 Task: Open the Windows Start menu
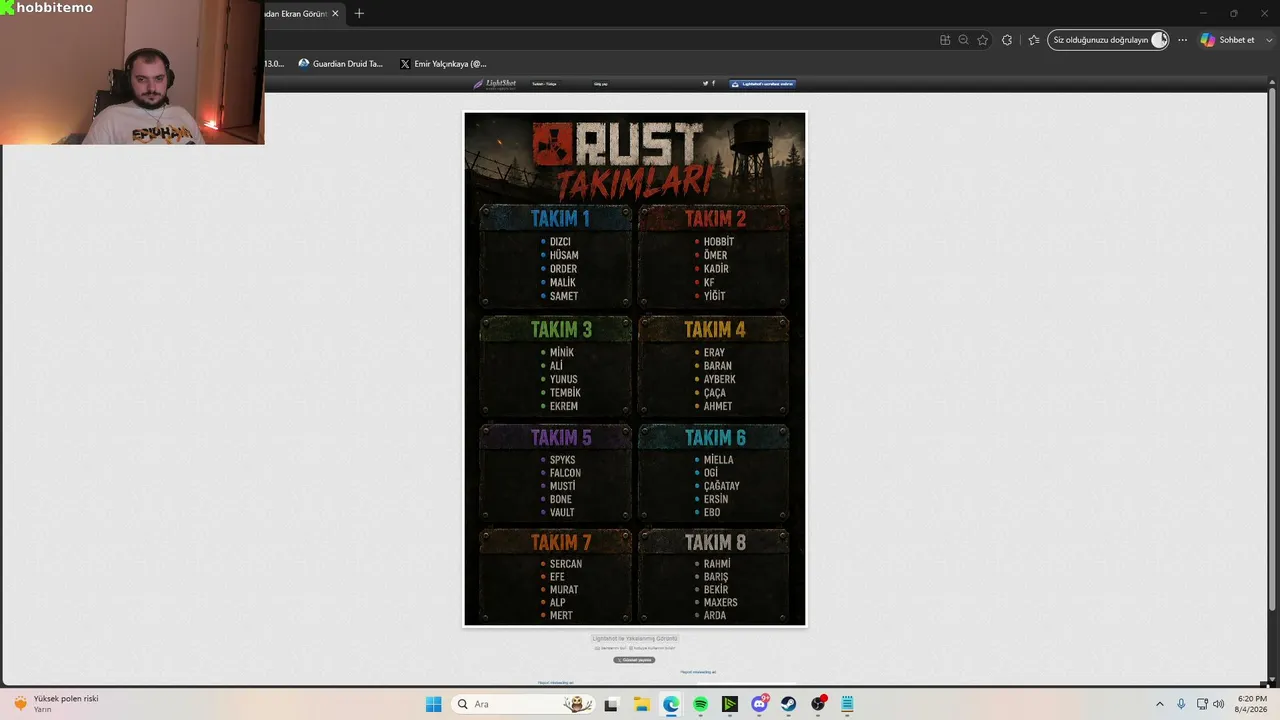[433, 704]
